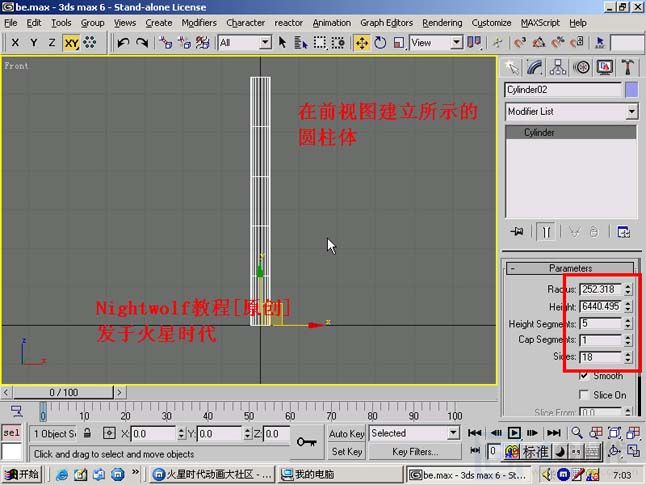Click the Cylinder02 object name field

563,89
